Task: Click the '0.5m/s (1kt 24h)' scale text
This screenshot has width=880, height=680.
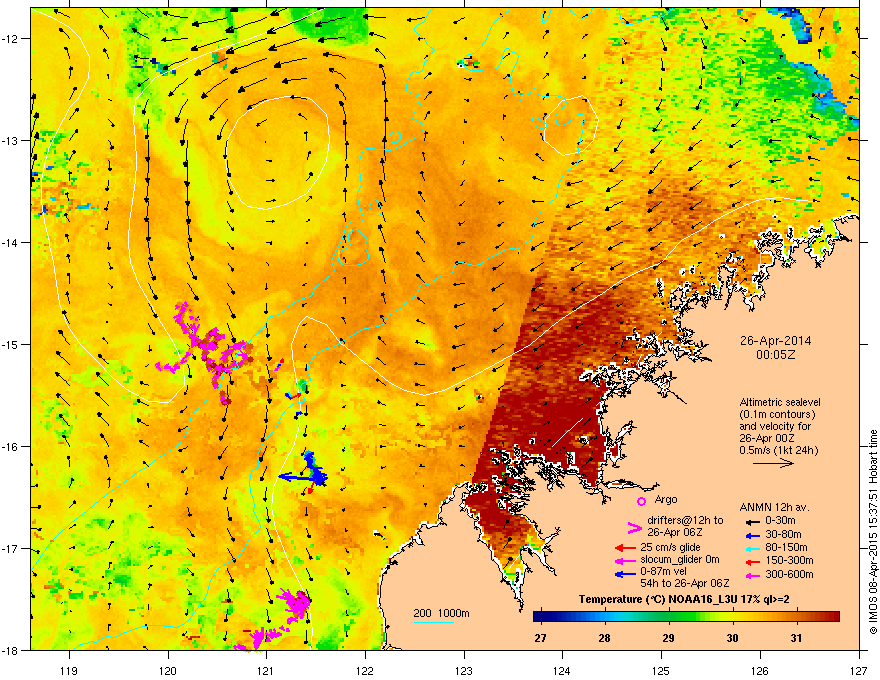Action: click(x=778, y=450)
